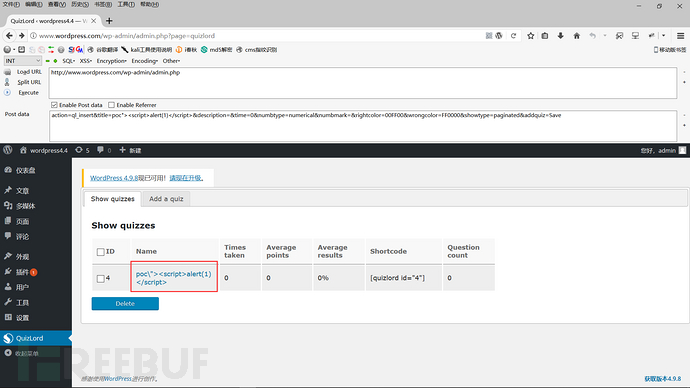Expand the SQL dropdown menu

(x=69, y=61)
